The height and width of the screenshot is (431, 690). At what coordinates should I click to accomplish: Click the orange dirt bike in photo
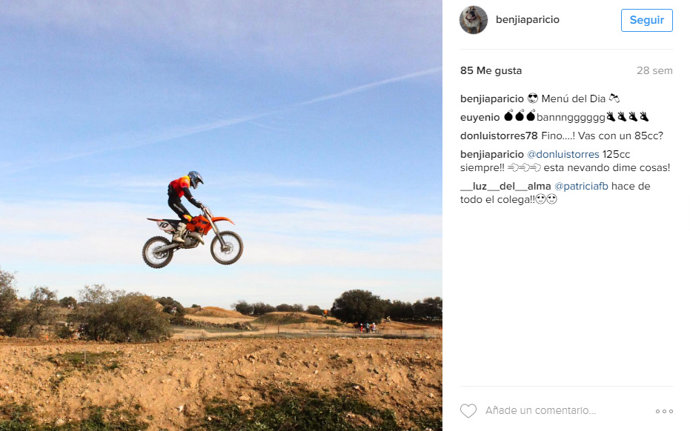pyautogui.click(x=193, y=239)
